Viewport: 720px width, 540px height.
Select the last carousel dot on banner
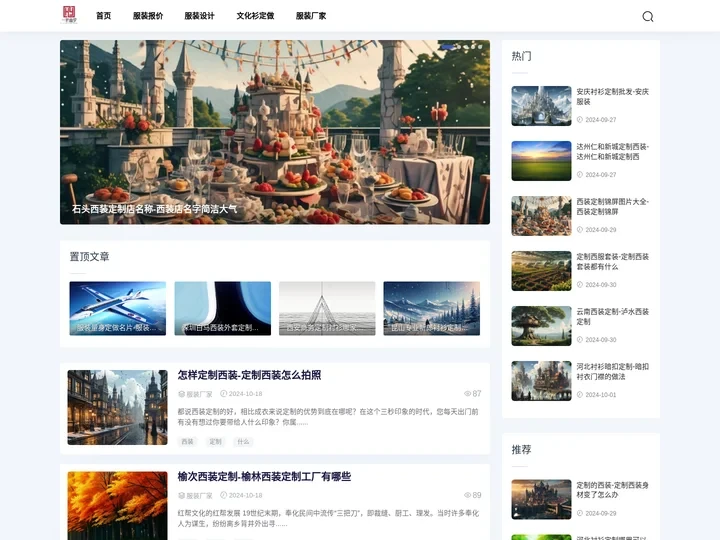pyautogui.click(x=480, y=46)
